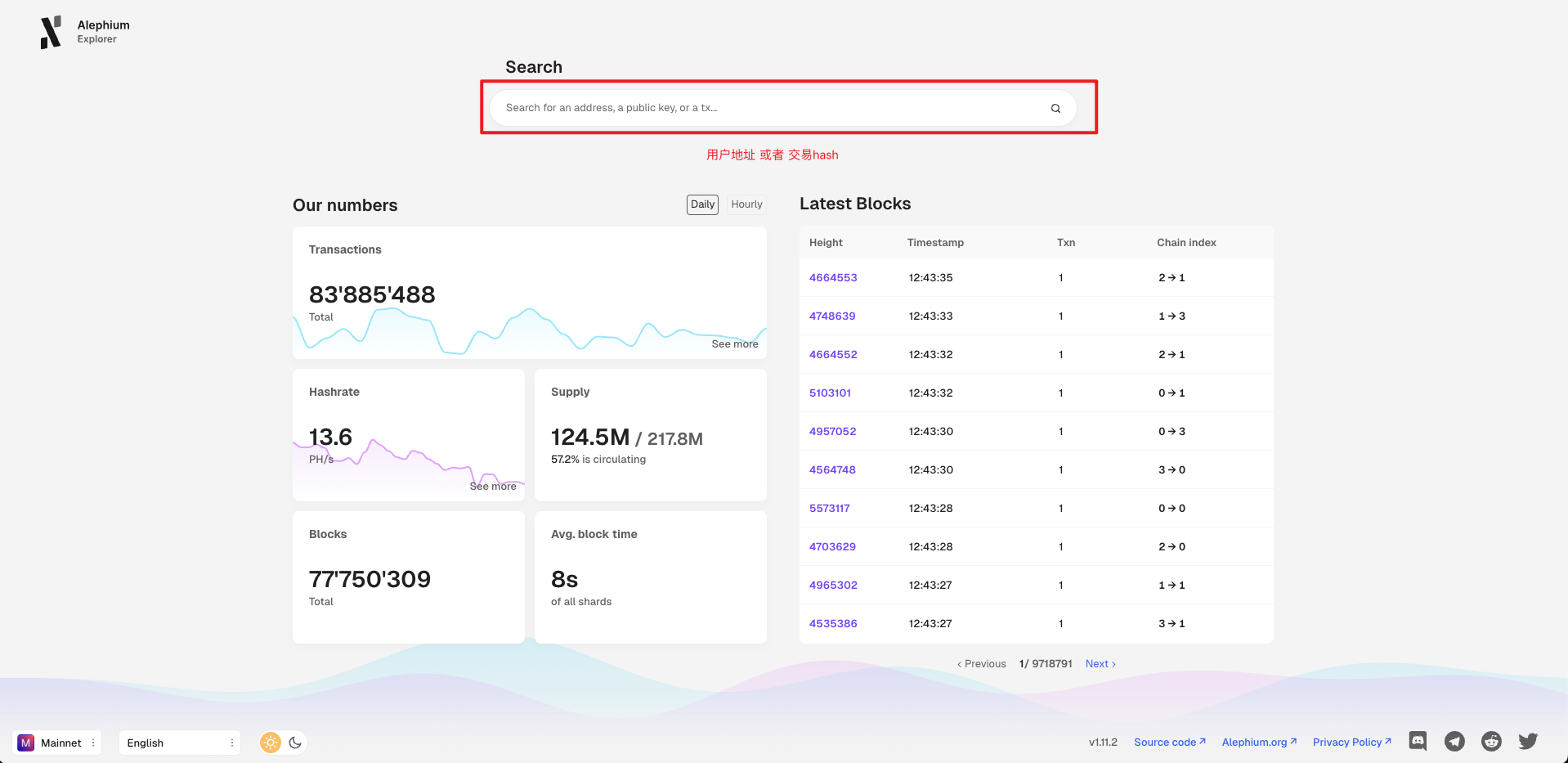This screenshot has width=1568, height=763.
Task: Open the Reddit icon in footer
Action: click(1491, 742)
